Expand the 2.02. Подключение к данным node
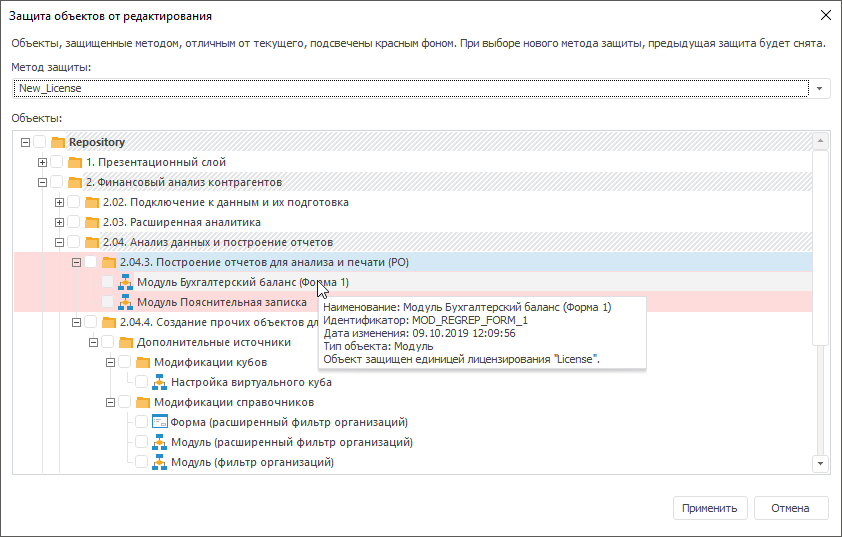Viewport: 842px width, 537px height. point(59,202)
